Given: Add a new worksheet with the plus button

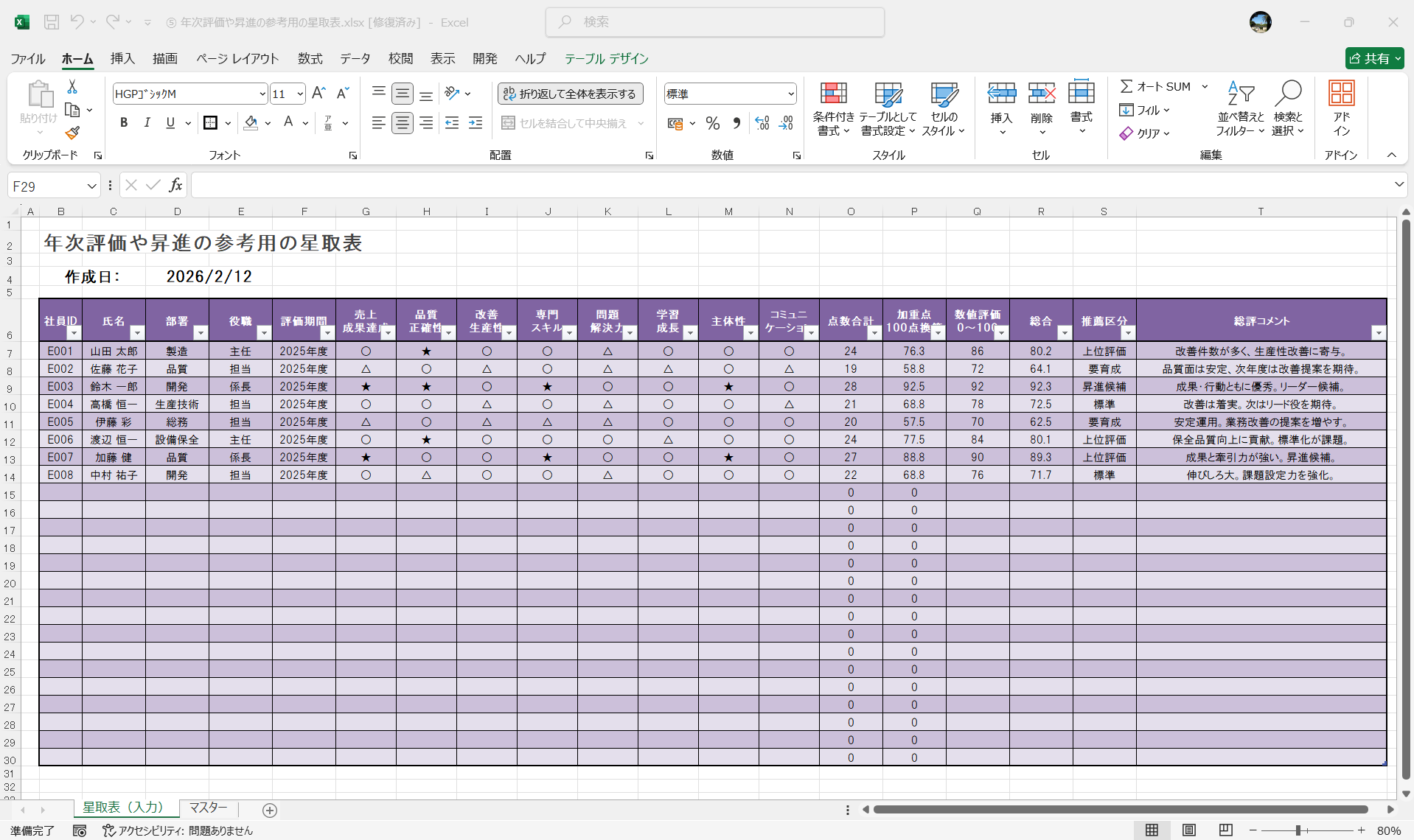Looking at the screenshot, I should [x=269, y=811].
